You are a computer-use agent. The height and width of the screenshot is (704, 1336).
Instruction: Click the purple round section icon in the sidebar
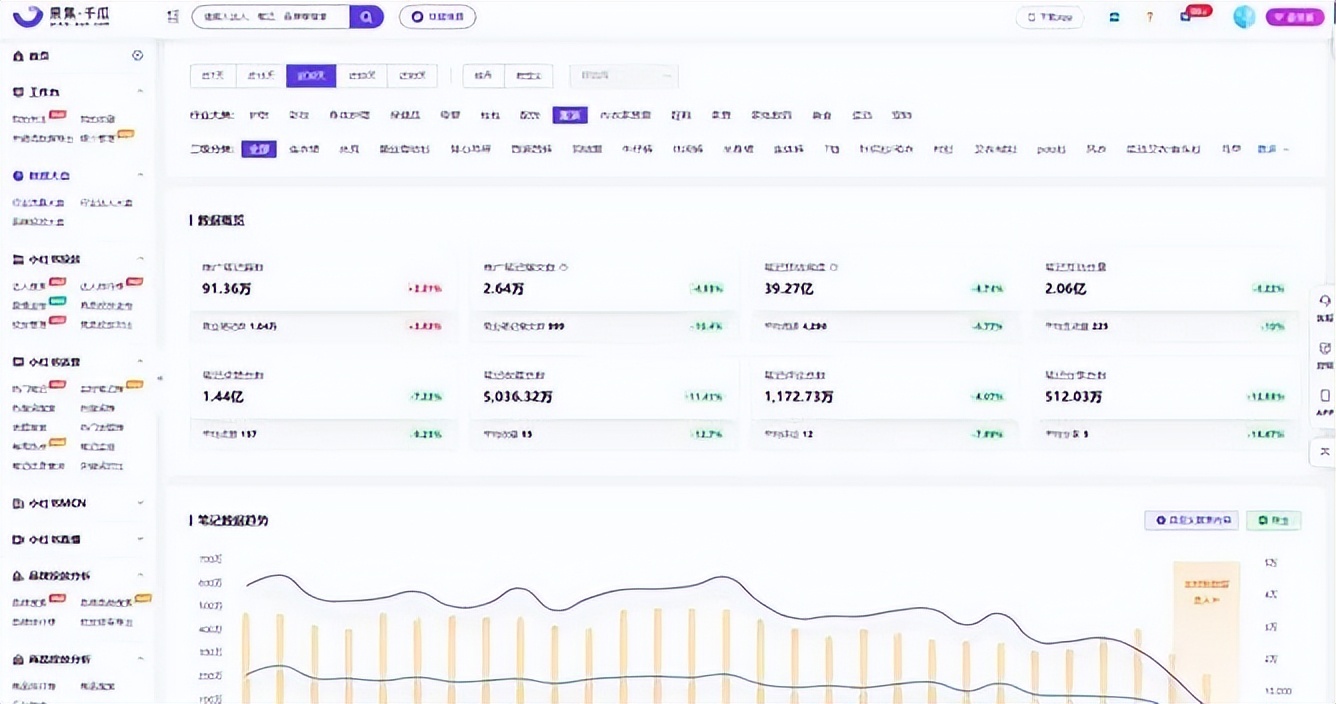coord(18,175)
